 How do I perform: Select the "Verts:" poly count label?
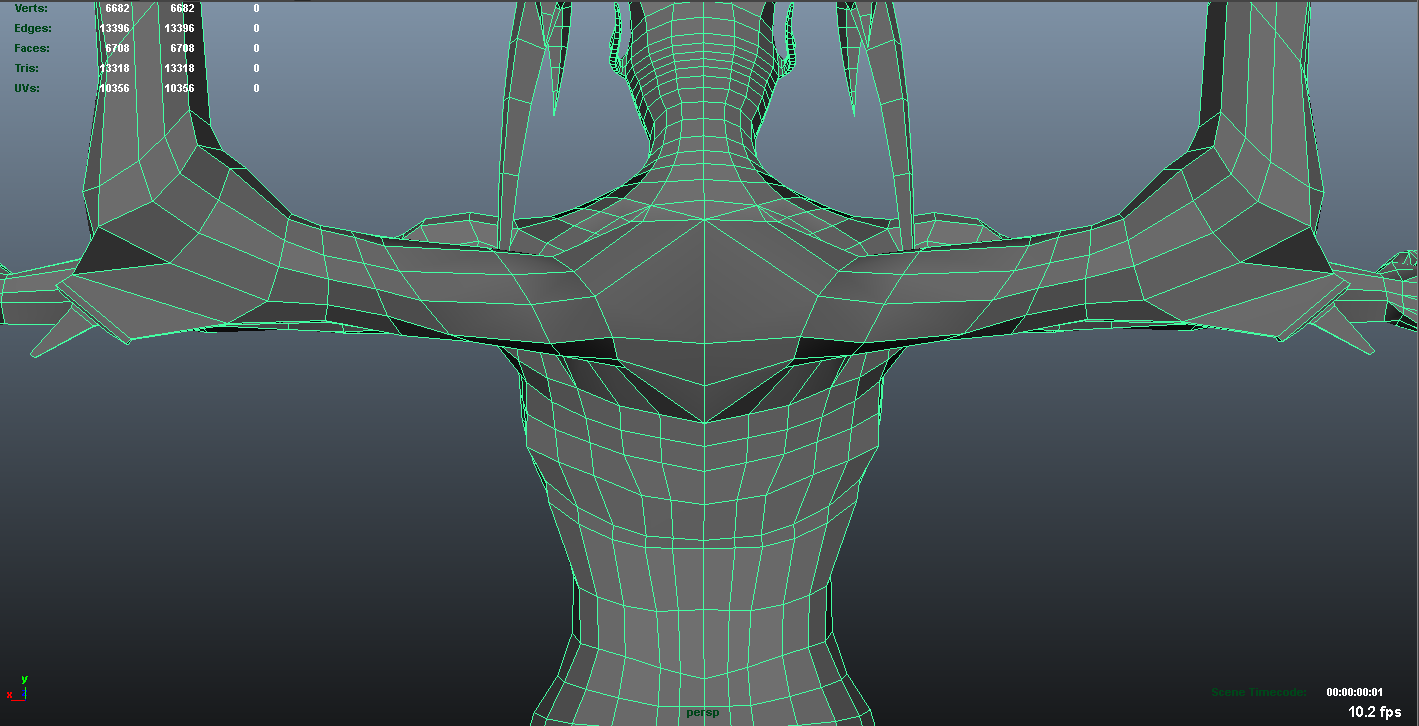[x=31, y=8]
